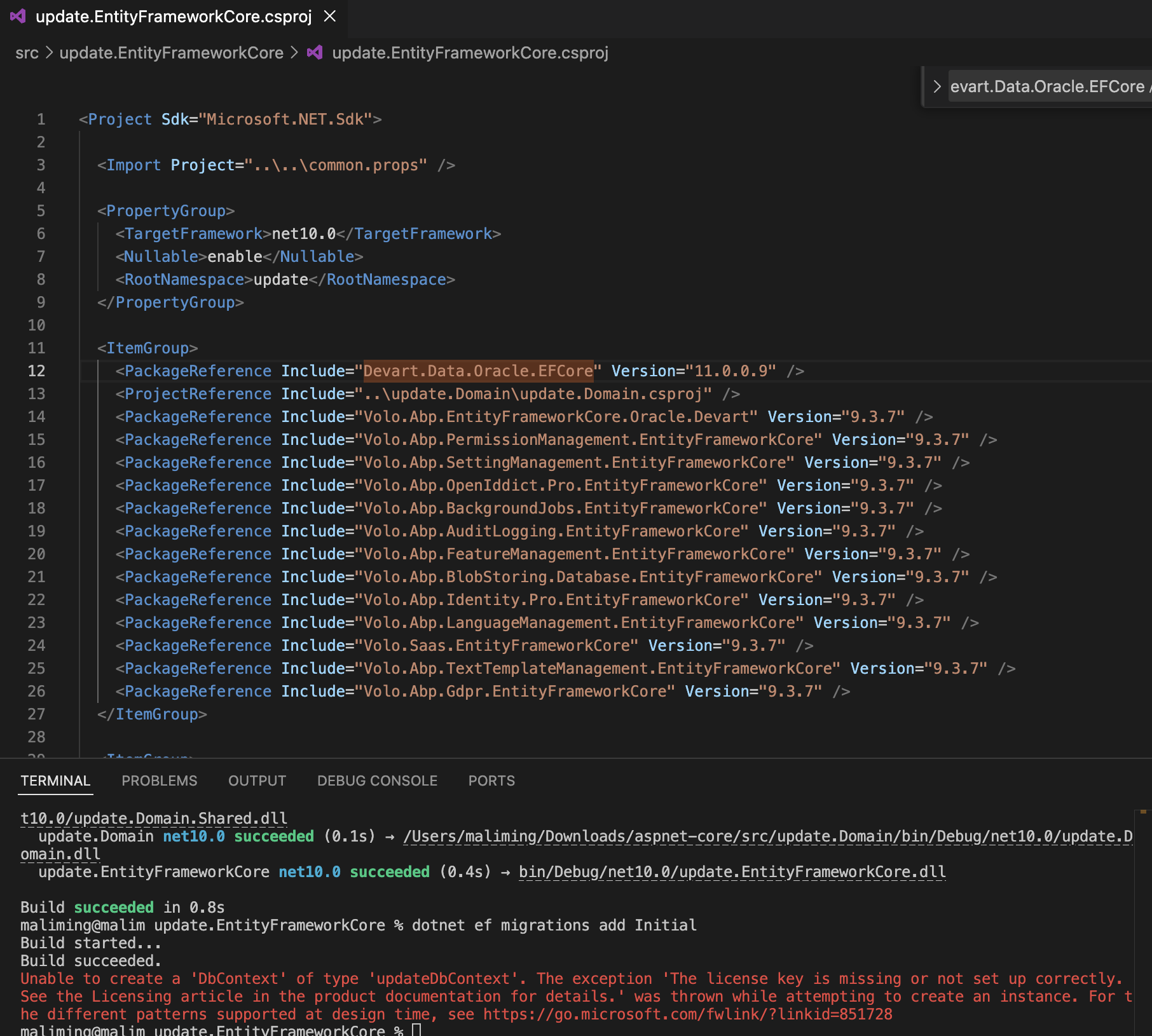The width and height of the screenshot is (1152, 1036).
Task: Click the terminal panel vertical scrollbar
Action: pos(1142,922)
